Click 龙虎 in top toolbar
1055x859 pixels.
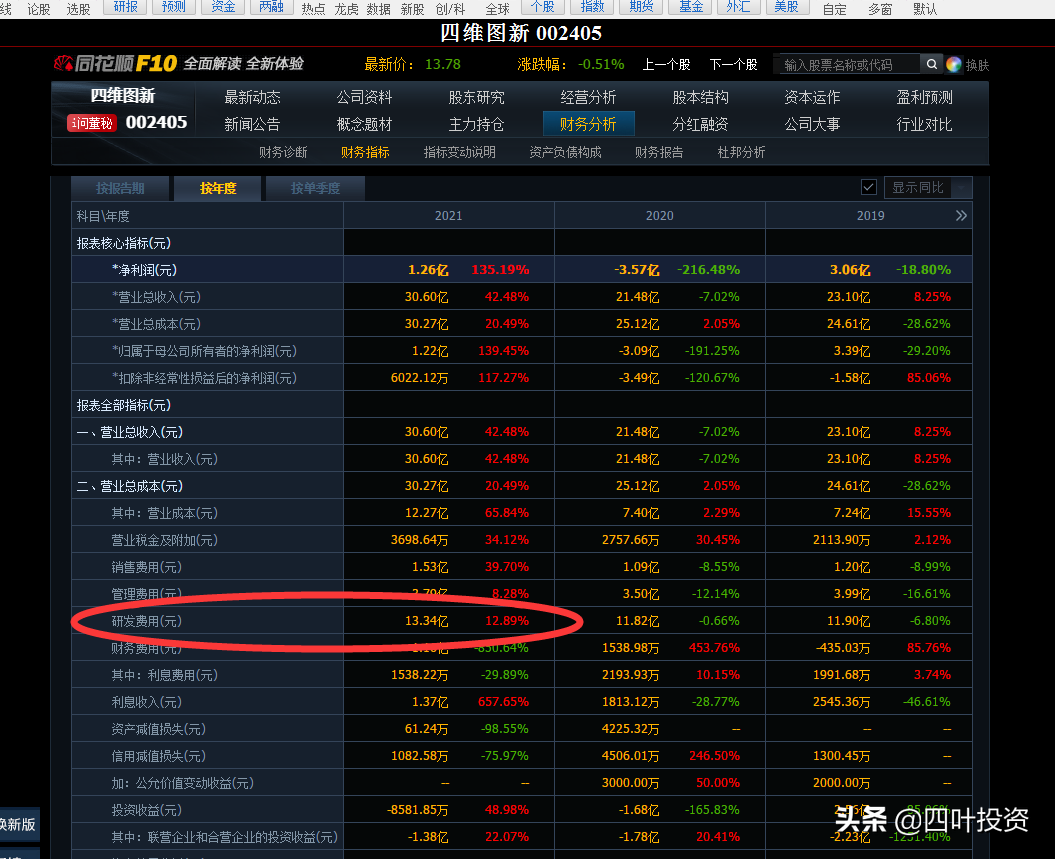[347, 9]
